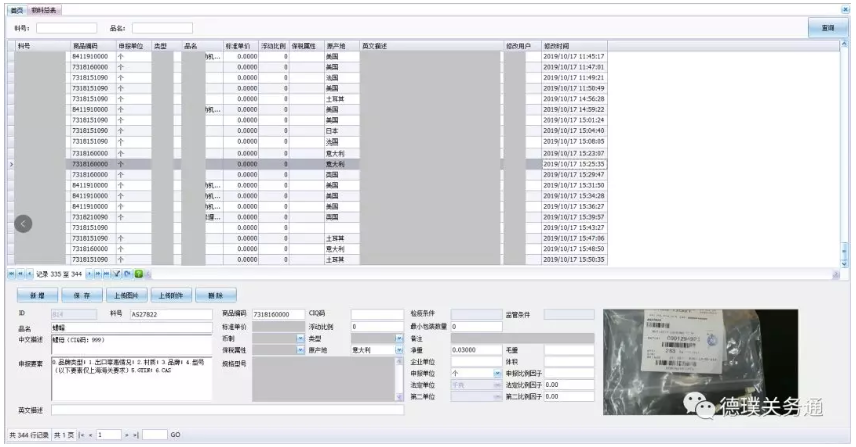Screen dimensions: 856x447
Task: Open the 类型 type dropdown
Action: coord(399,338)
